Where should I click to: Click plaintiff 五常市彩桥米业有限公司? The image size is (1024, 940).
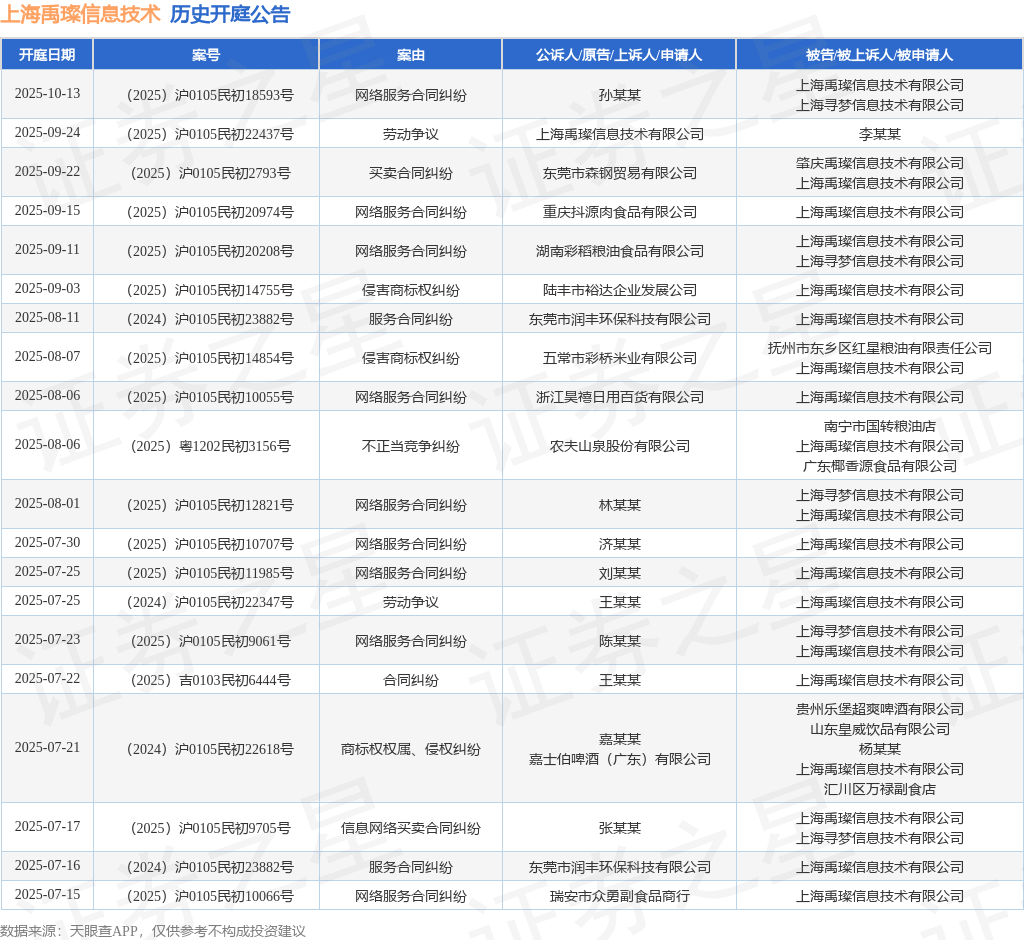click(619, 358)
